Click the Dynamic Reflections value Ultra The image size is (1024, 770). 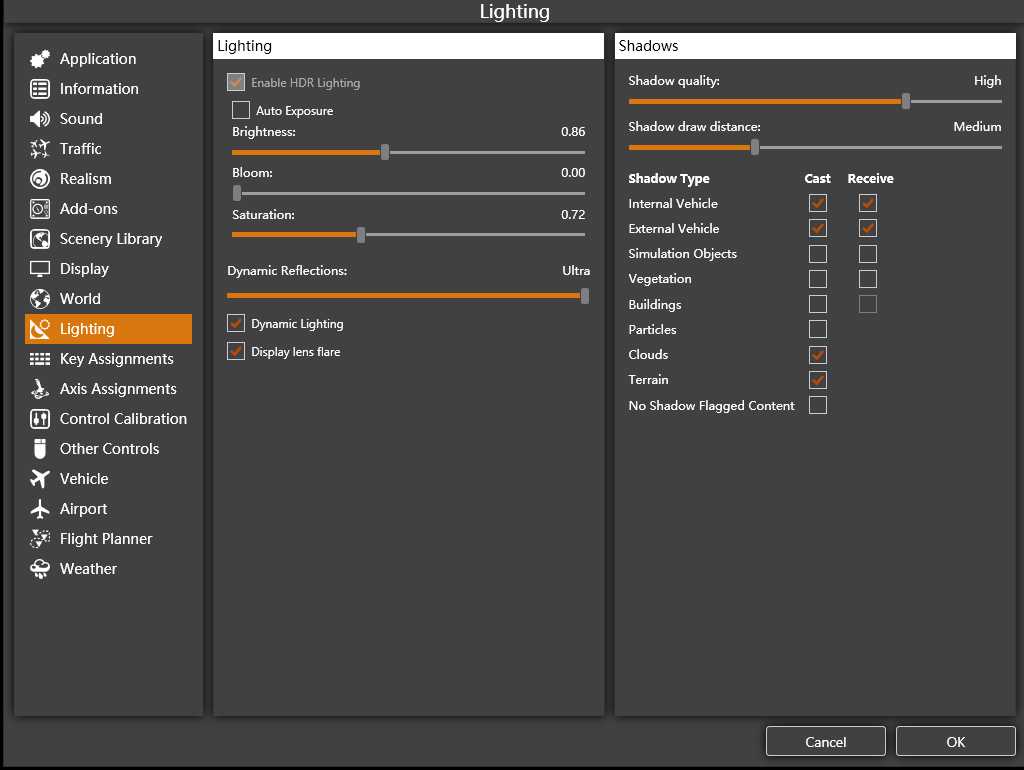click(576, 270)
